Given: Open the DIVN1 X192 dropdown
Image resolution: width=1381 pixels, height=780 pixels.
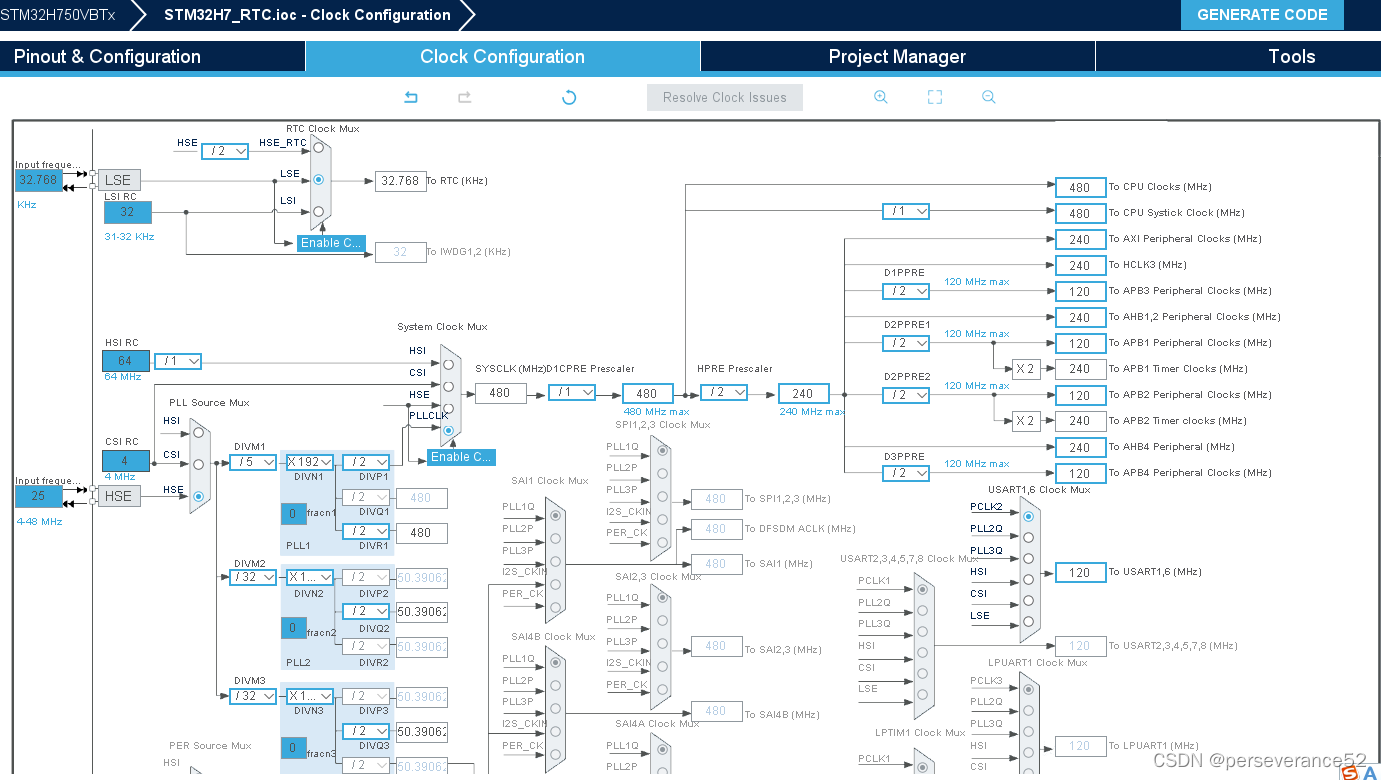Looking at the screenshot, I should click(x=309, y=462).
